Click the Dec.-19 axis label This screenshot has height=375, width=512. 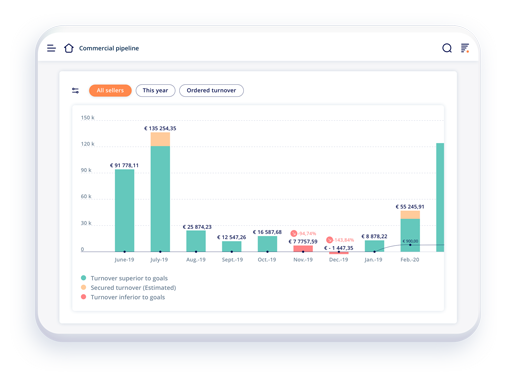tap(338, 260)
